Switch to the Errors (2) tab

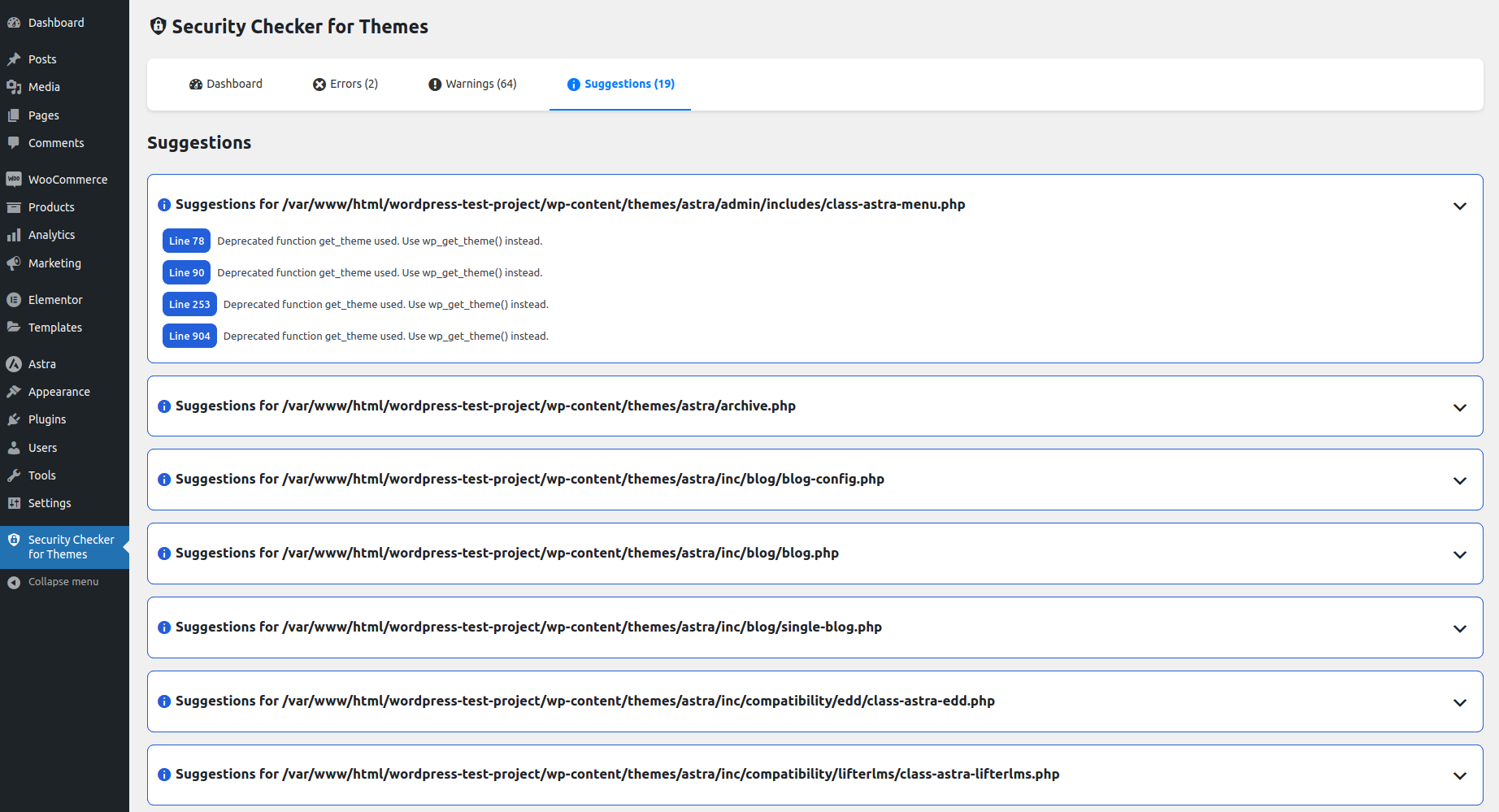pyautogui.click(x=345, y=84)
